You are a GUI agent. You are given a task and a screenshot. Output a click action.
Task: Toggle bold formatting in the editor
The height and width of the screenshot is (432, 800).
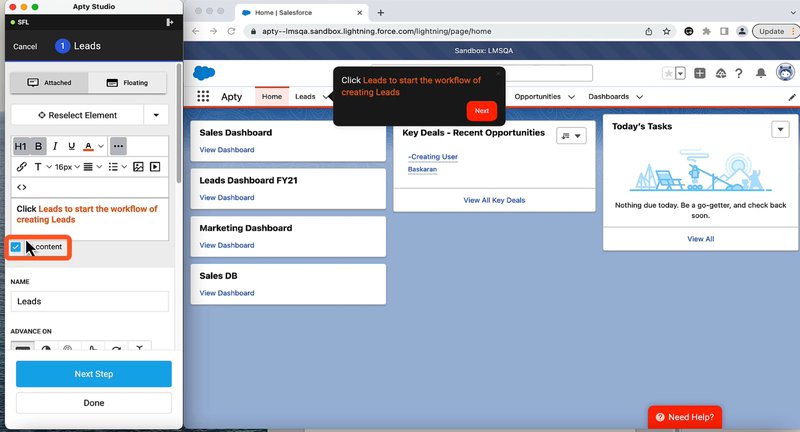[x=39, y=146]
